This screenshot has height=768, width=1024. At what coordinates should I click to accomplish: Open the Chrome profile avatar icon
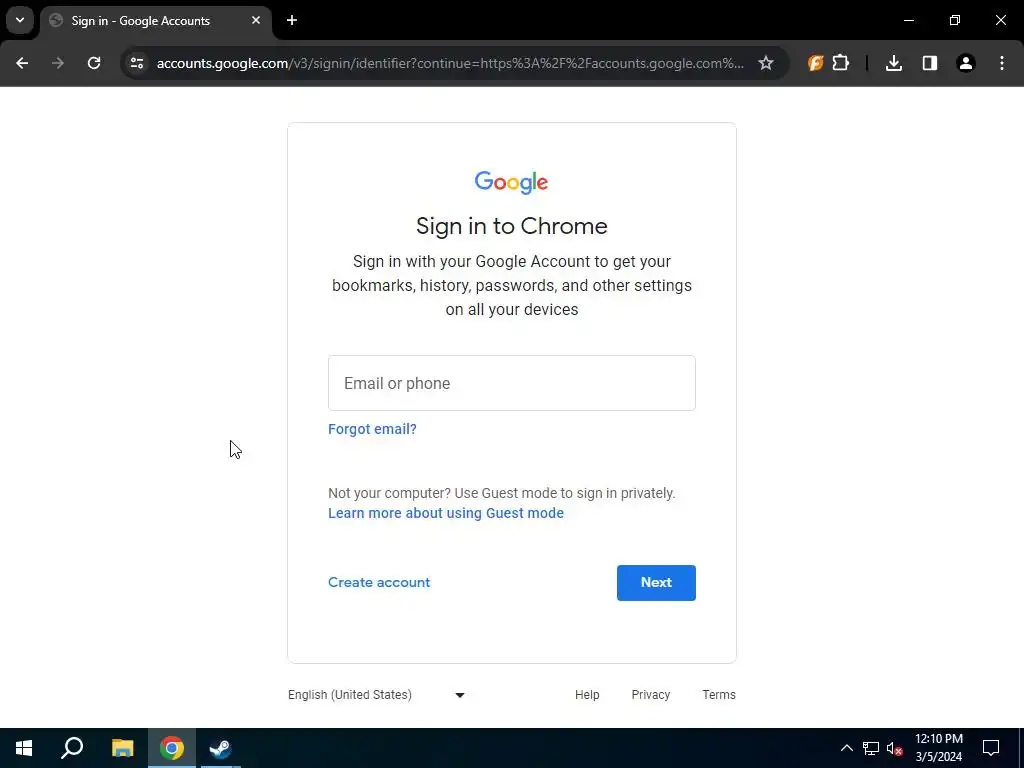click(965, 63)
